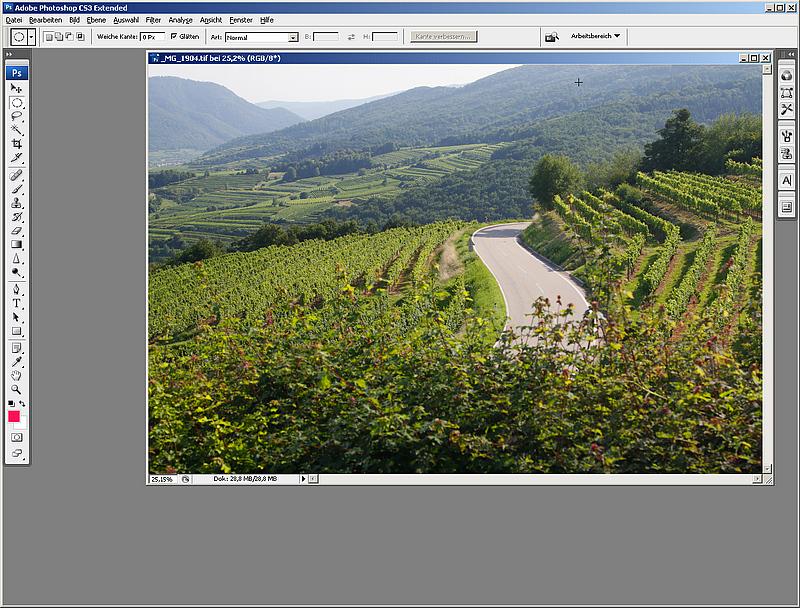Select the Lasso tool

pyautogui.click(x=17, y=116)
